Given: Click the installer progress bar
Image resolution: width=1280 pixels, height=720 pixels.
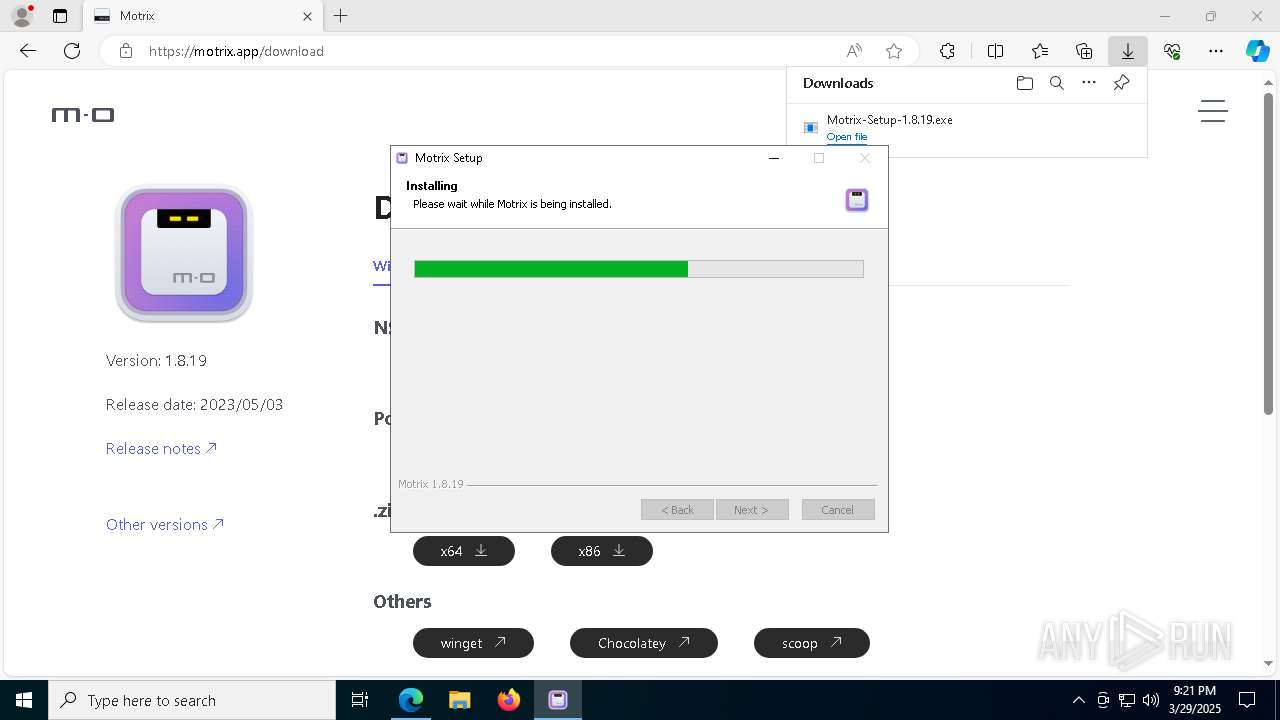Looking at the screenshot, I should (639, 269).
